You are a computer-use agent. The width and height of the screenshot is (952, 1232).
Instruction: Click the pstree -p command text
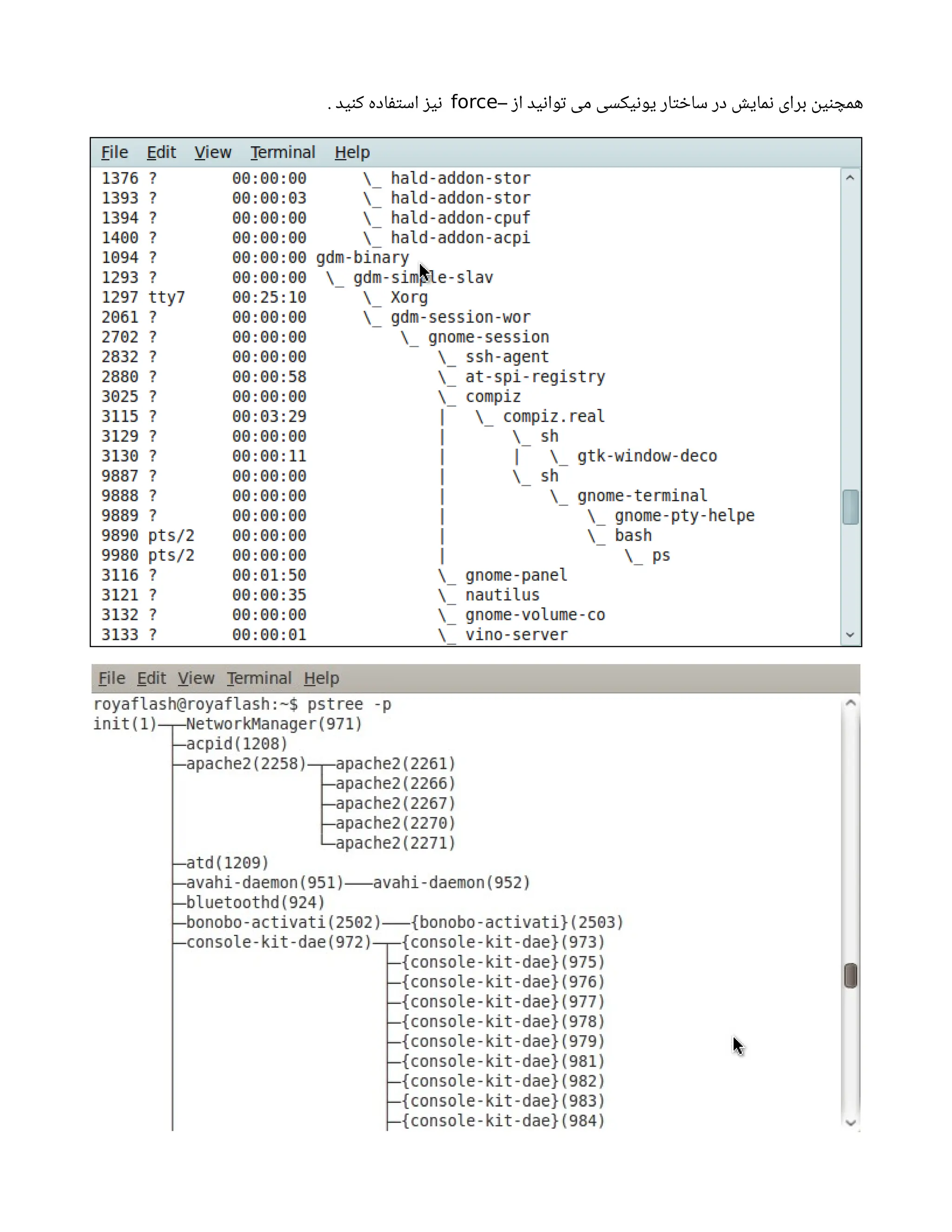[349, 704]
